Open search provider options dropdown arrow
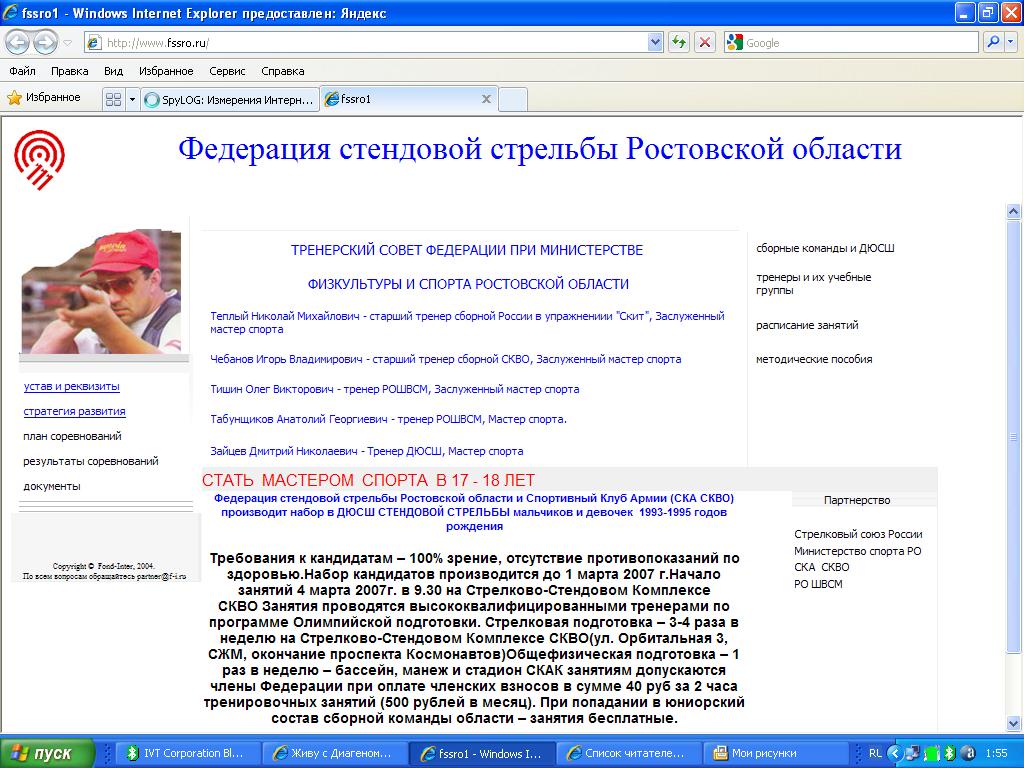1024x768 pixels. pos(1010,42)
